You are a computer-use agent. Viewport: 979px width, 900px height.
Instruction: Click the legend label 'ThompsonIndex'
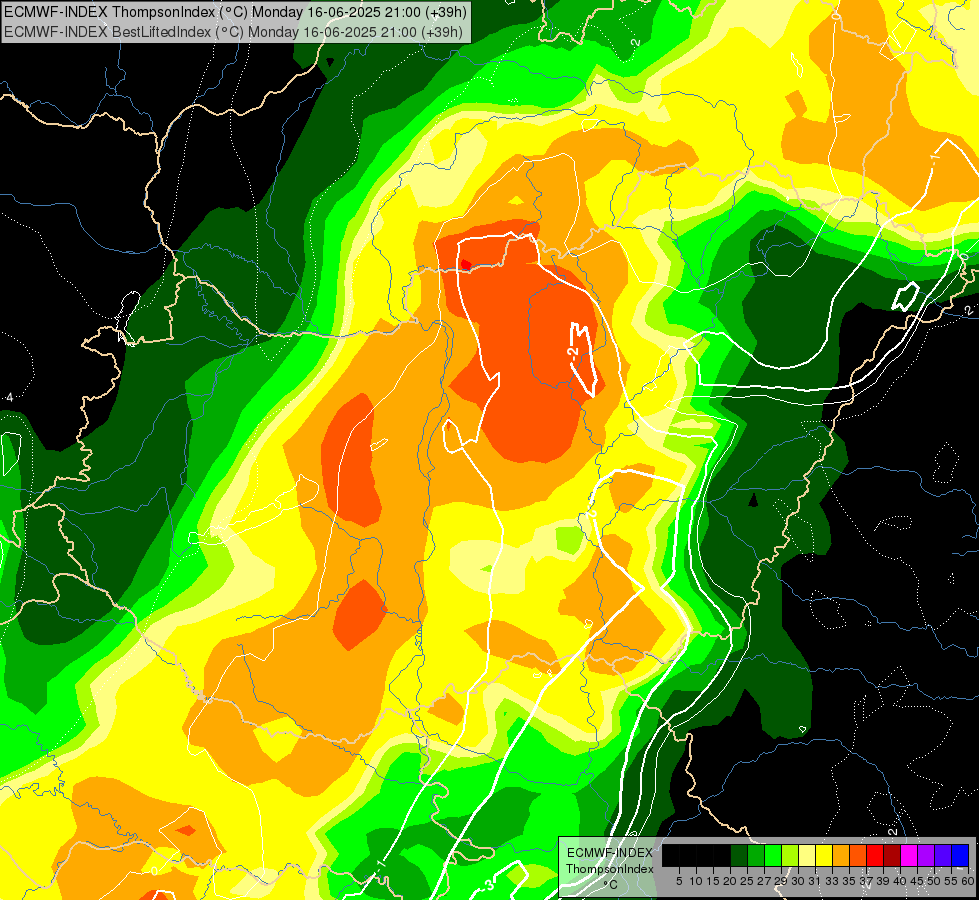(610, 869)
